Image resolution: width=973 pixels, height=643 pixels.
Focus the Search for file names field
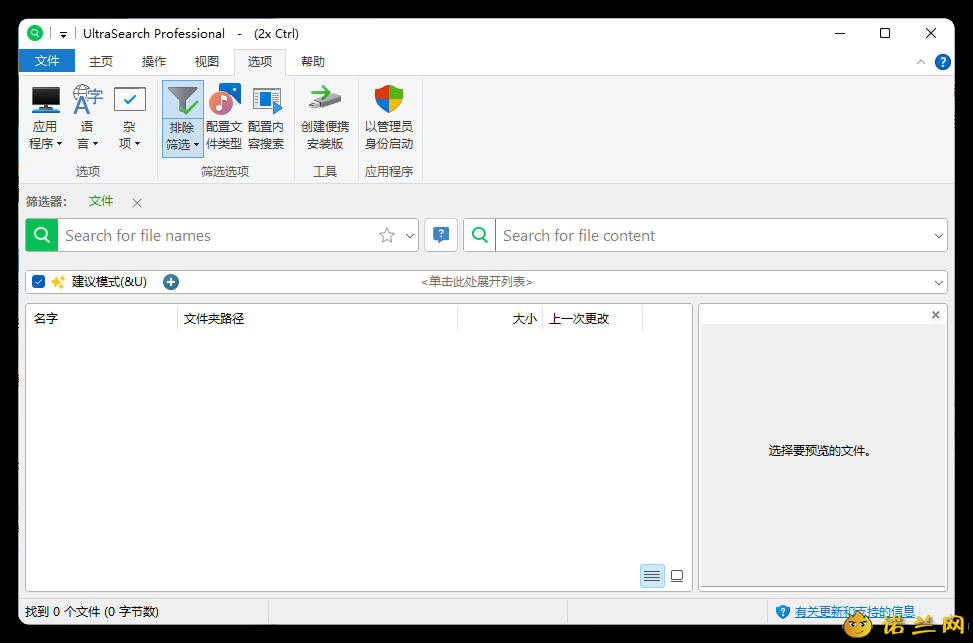pos(217,235)
